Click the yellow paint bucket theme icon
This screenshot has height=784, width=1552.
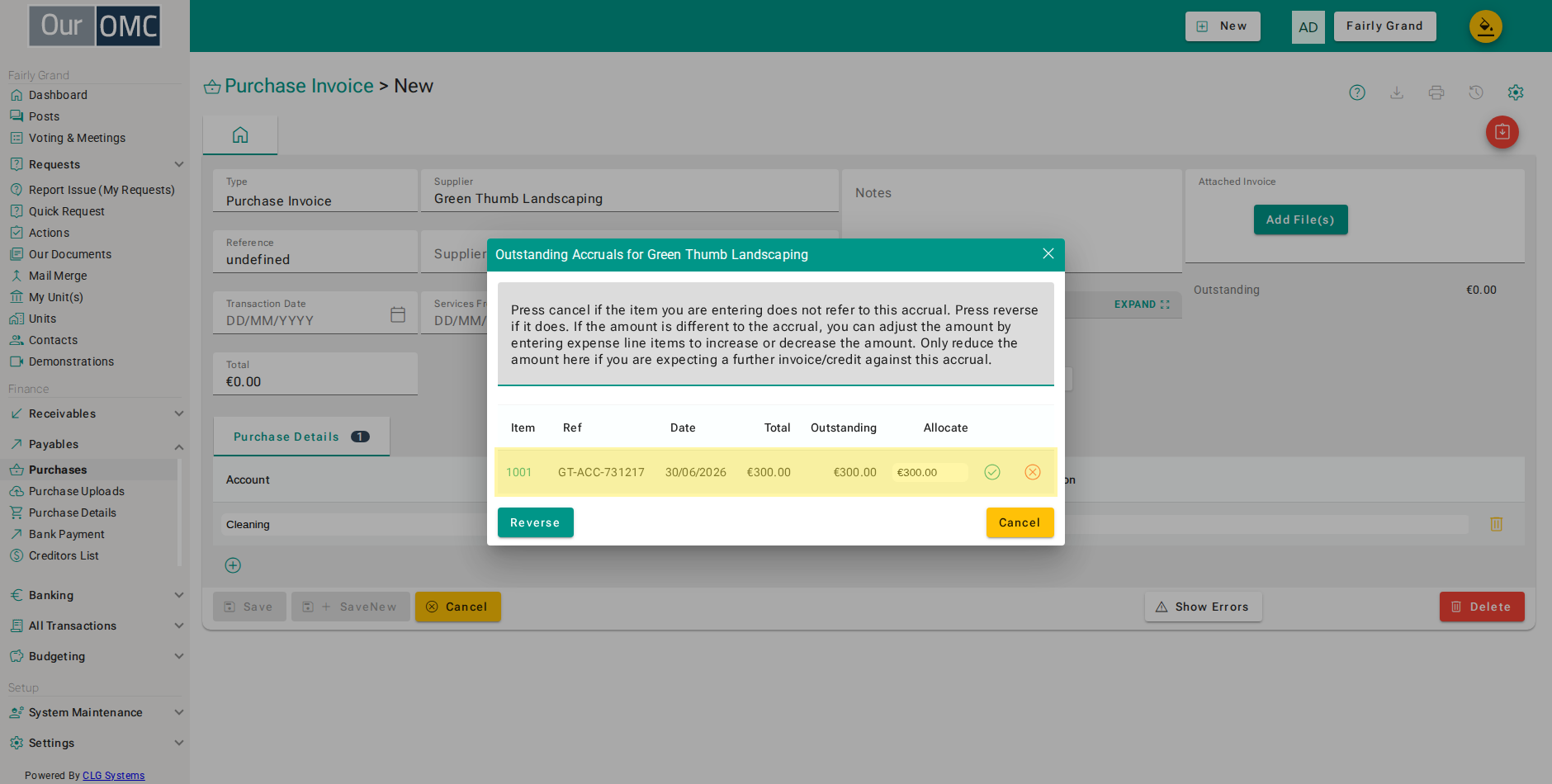[x=1486, y=26]
